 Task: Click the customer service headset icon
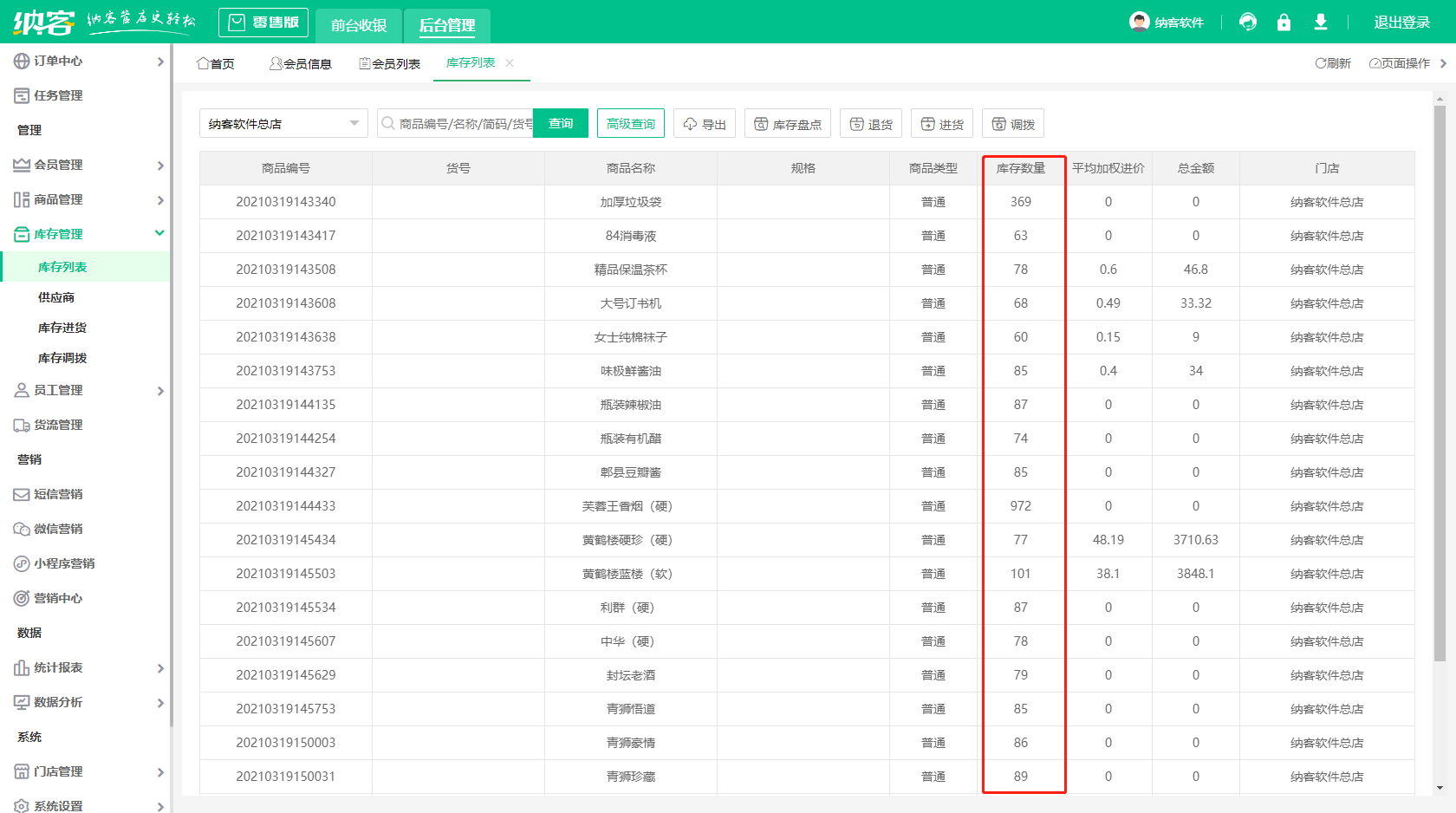[x=1248, y=22]
